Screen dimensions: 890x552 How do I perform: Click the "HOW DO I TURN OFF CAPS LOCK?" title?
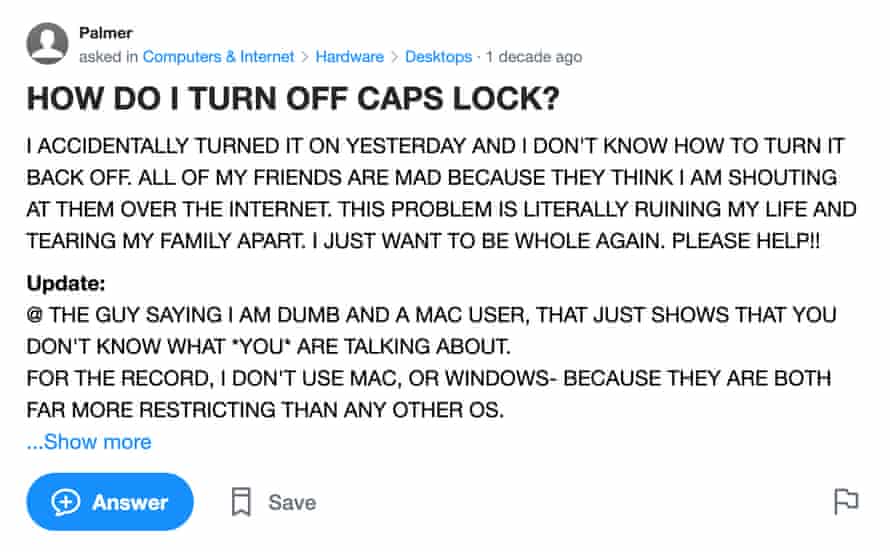pos(292,101)
